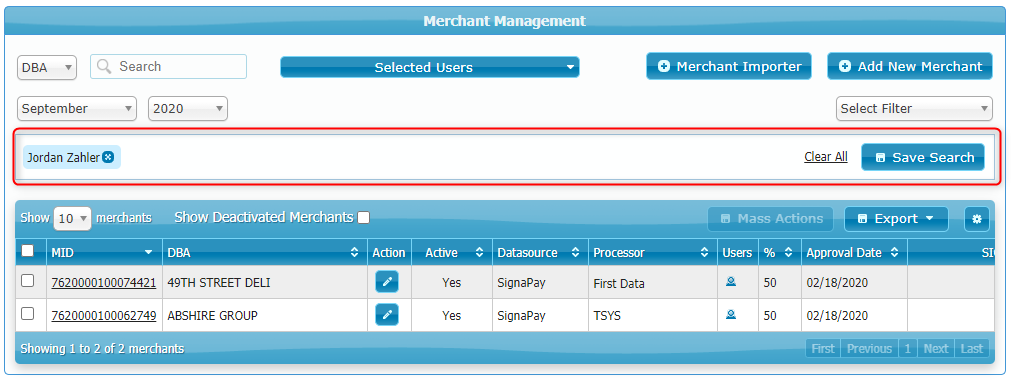Enable Show Deactivated Merchants
This screenshot has height=380, width=1011.
pyautogui.click(x=364, y=217)
